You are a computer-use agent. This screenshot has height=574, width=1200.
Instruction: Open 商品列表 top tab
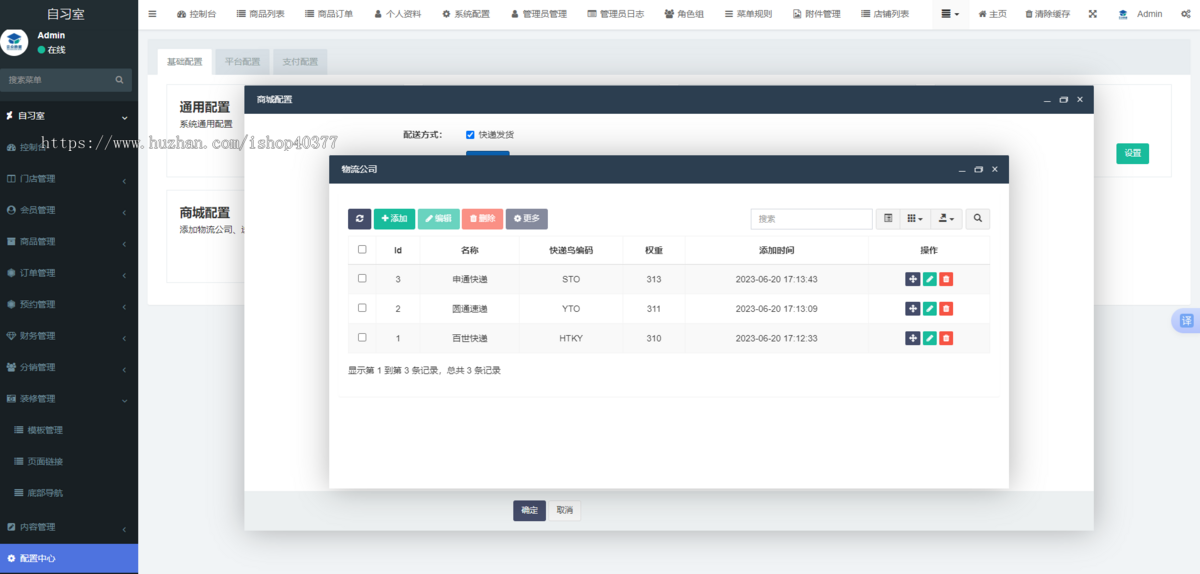[260, 14]
